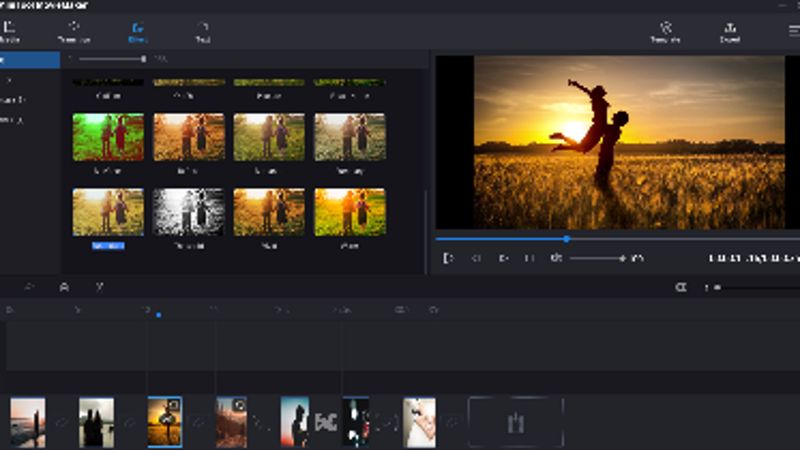The height and width of the screenshot is (450, 800).
Task: Click the timeline zoom icon
Action: (x=681, y=287)
